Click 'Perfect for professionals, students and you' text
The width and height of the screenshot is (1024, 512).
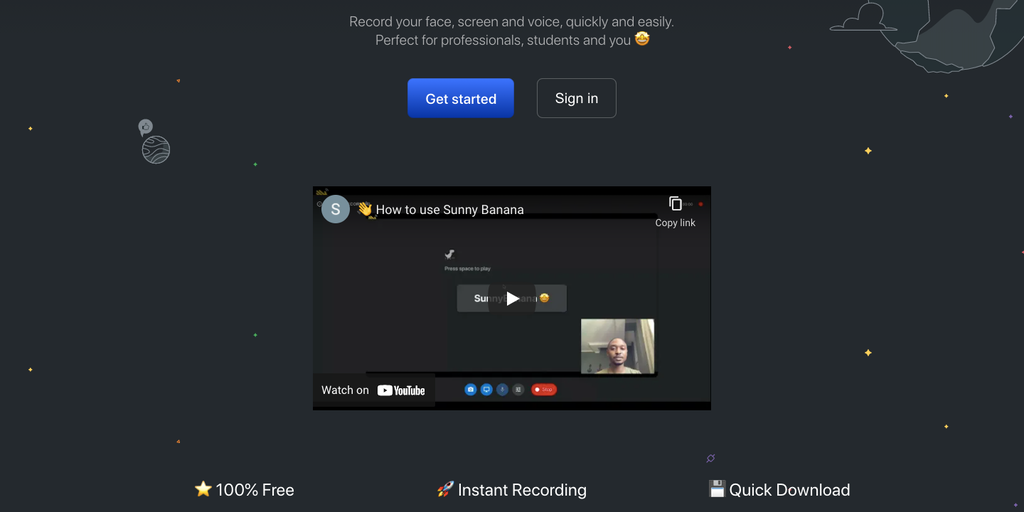[x=503, y=40]
